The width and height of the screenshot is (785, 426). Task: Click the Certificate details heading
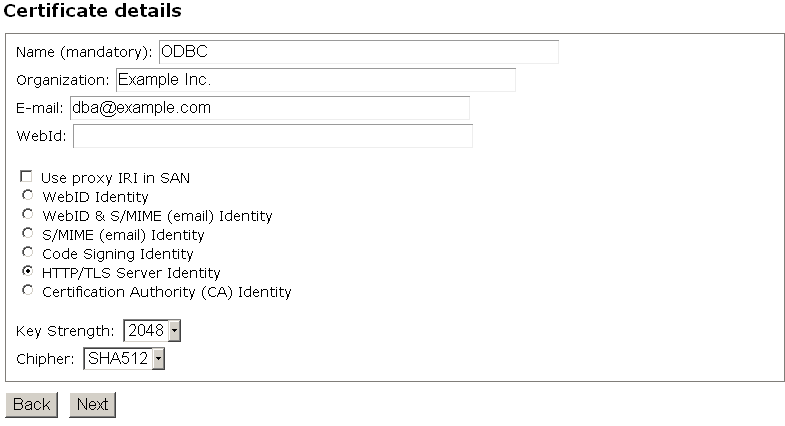[93, 12]
